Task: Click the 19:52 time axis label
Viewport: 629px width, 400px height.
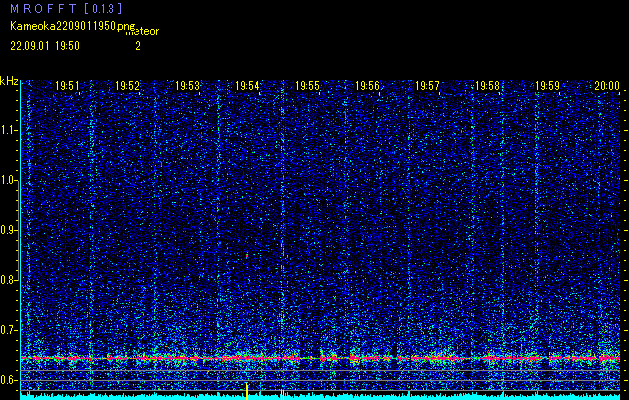Action: 127,85
